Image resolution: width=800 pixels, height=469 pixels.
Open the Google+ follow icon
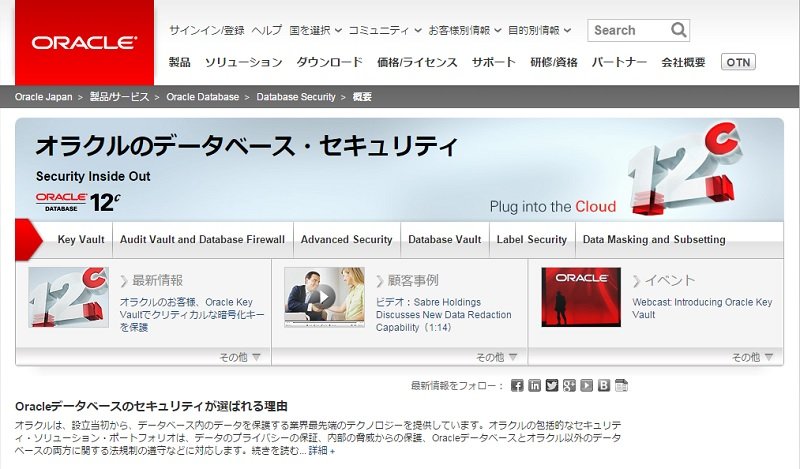point(569,385)
